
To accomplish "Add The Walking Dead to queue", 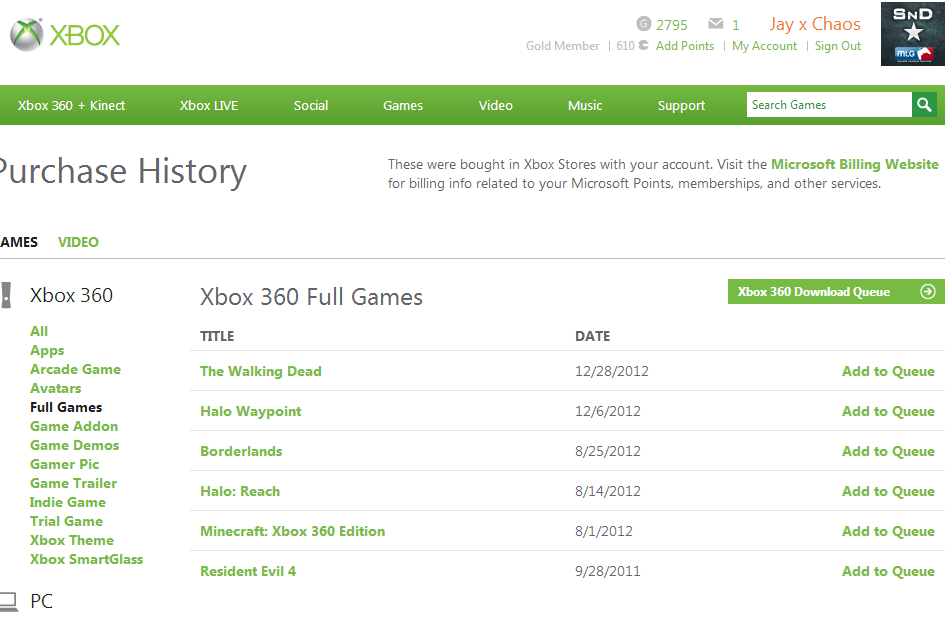I will click(x=888, y=371).
